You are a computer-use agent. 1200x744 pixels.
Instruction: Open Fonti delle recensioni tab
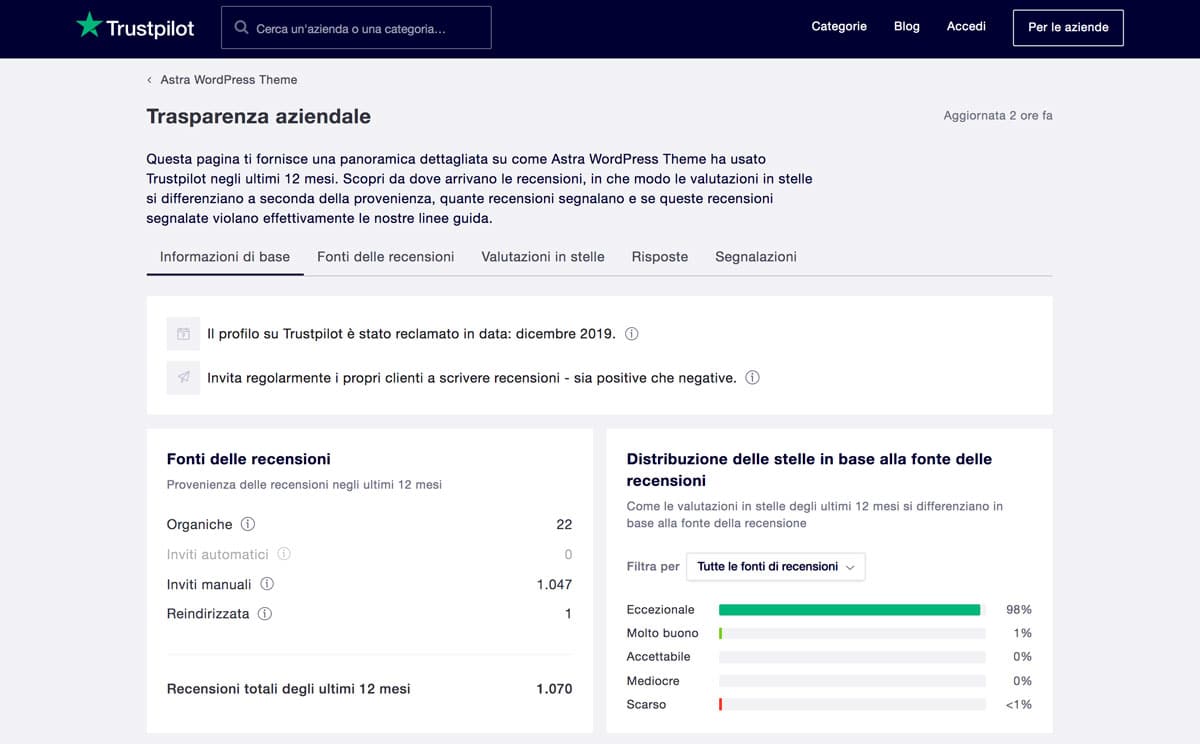[385, 257]
